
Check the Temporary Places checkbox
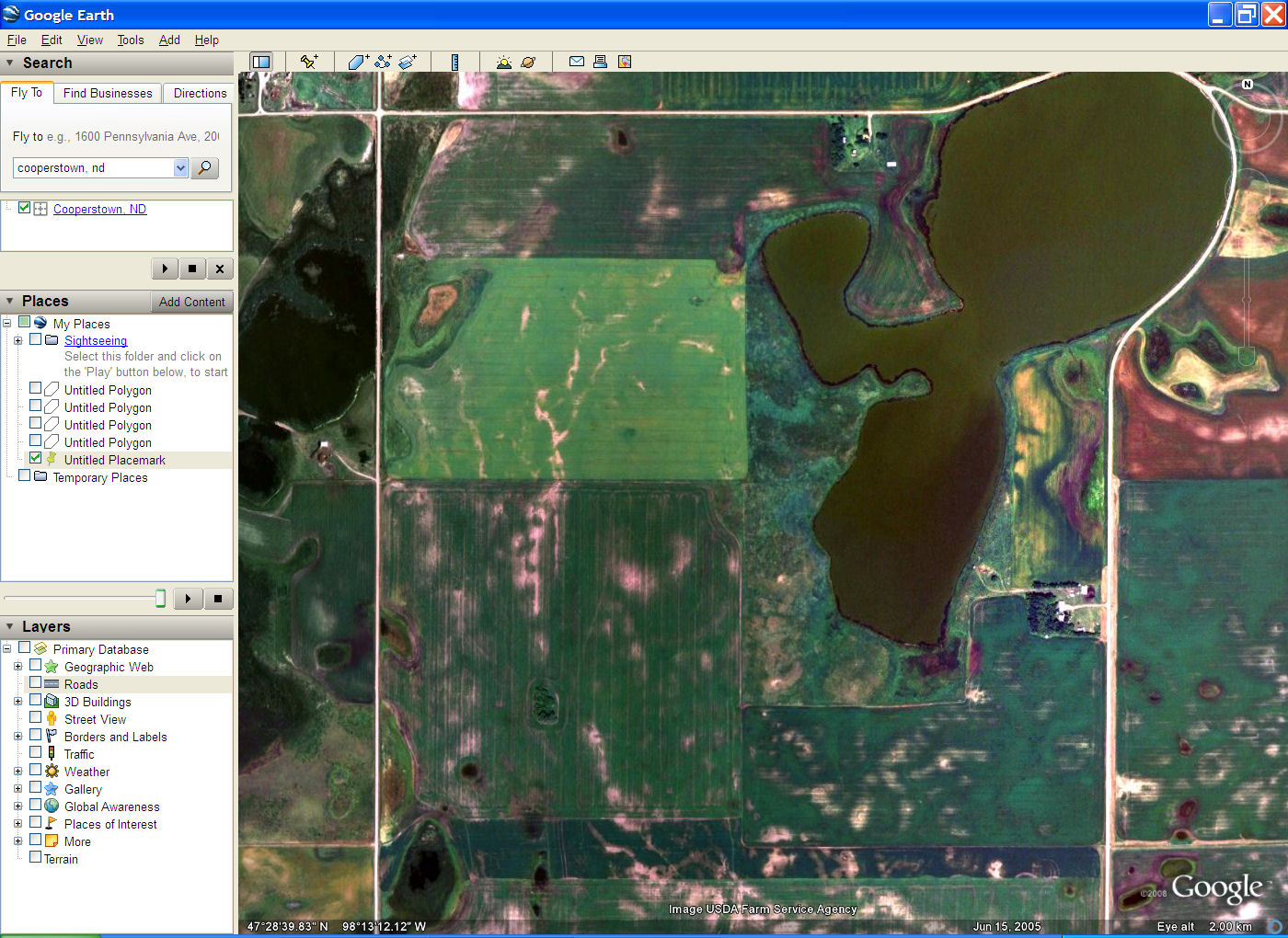[24, 475]
